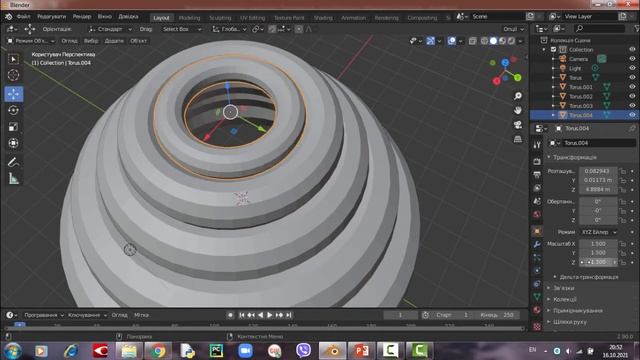Select the Scale tool
This screenshot has width=640, height=360.
point(13,127)
